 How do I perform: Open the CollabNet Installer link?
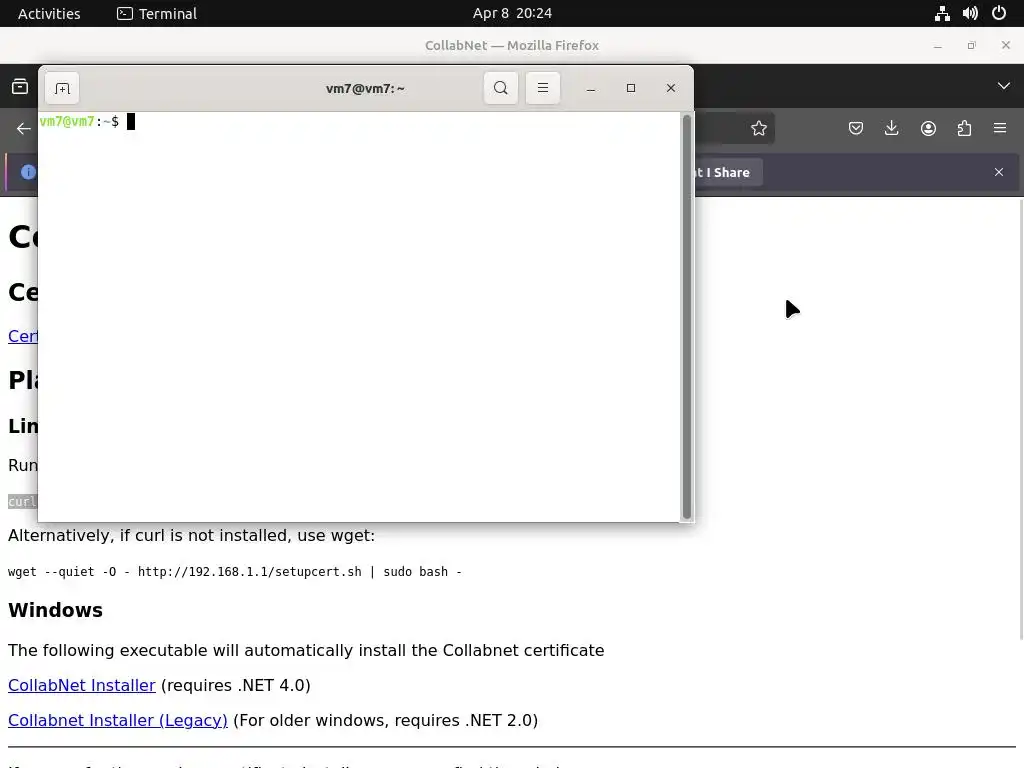(82, 685)
